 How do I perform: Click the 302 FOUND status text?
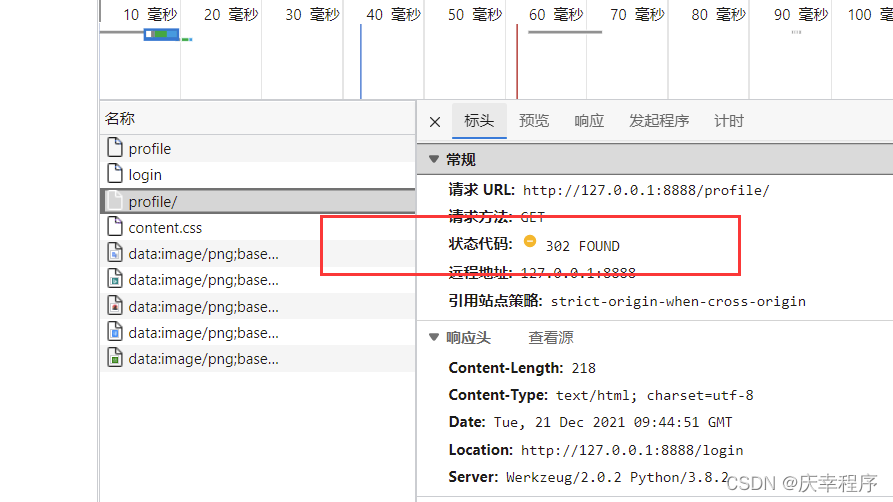pos(583,246)
